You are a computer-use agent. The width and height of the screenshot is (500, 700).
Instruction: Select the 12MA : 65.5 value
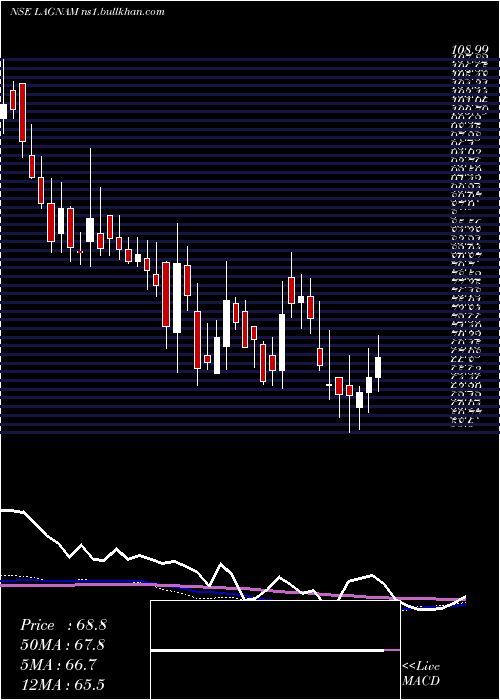tap(63, 685)
